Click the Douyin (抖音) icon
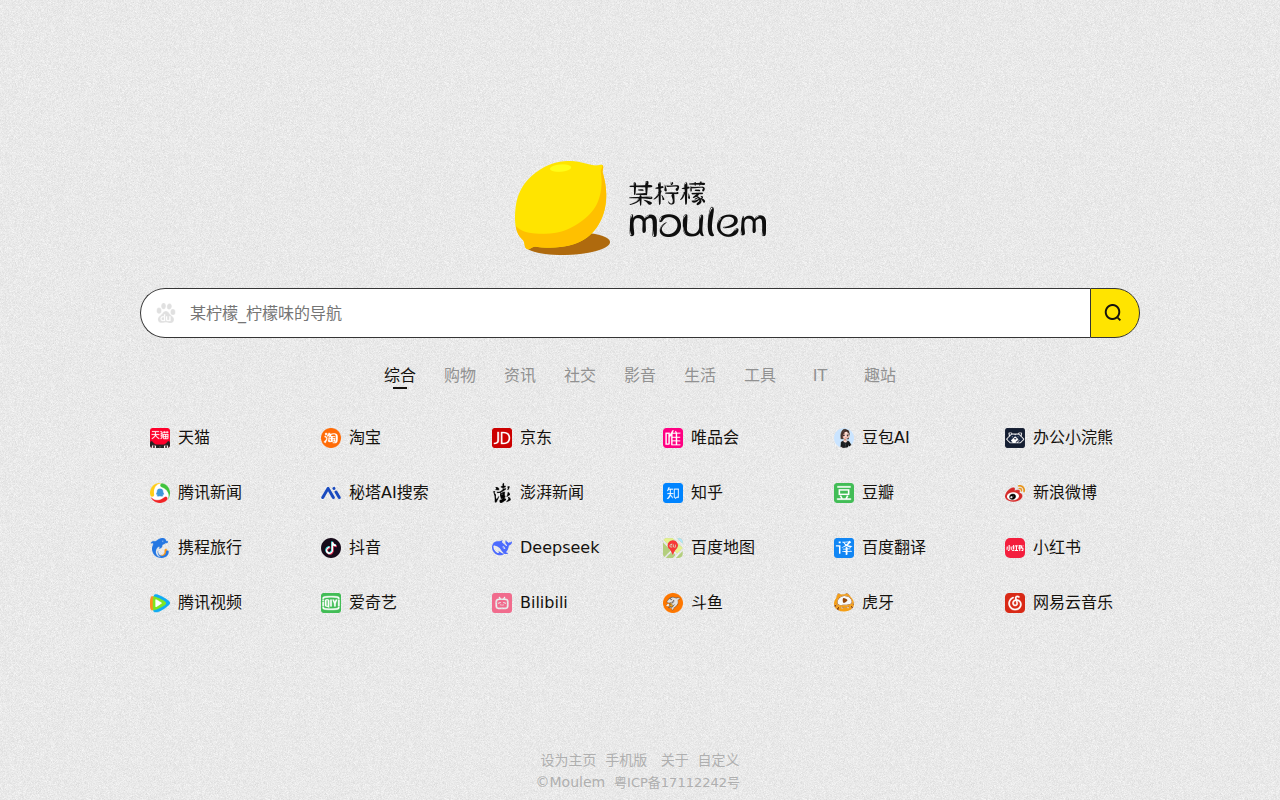The height and width of the screenshot is (800, 1280). 331,548
